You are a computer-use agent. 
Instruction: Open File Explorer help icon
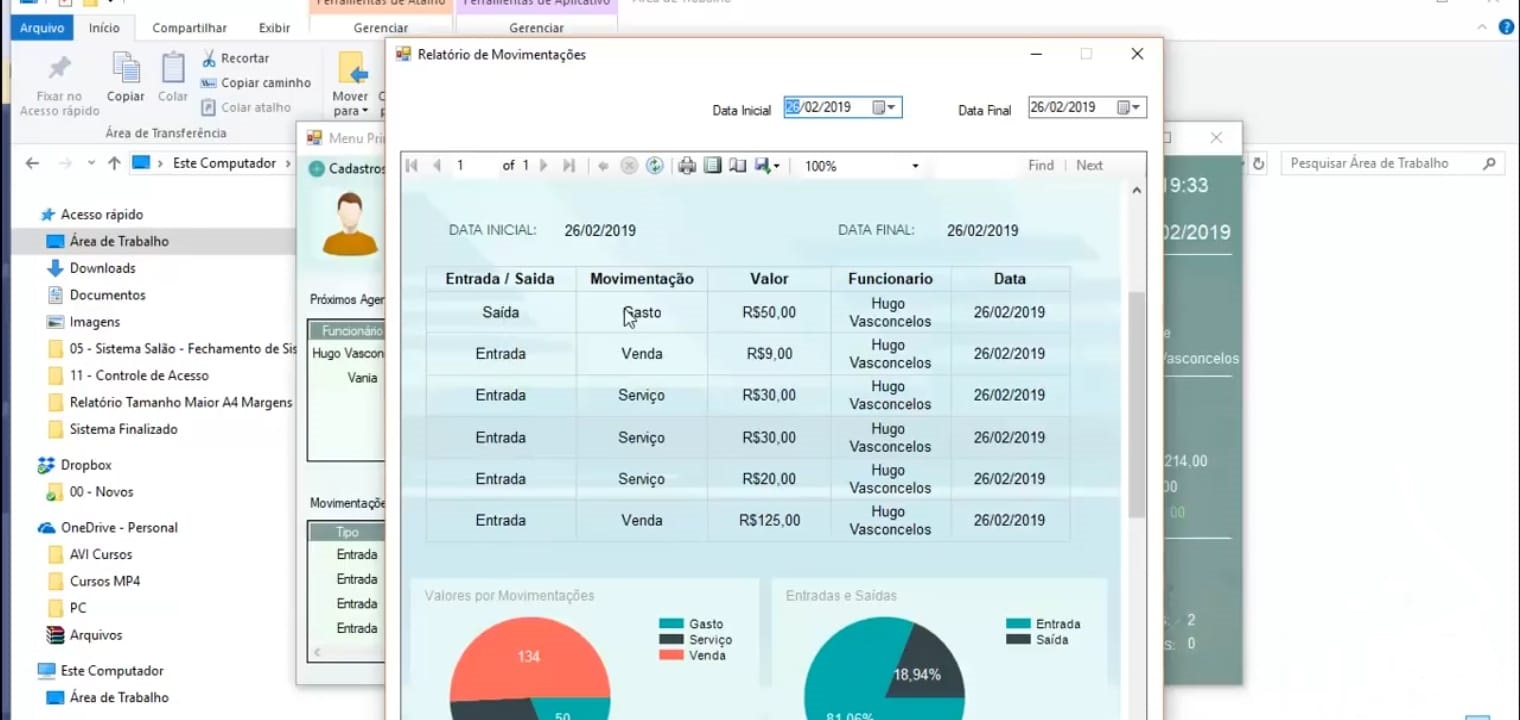(x=1506, y=27)
